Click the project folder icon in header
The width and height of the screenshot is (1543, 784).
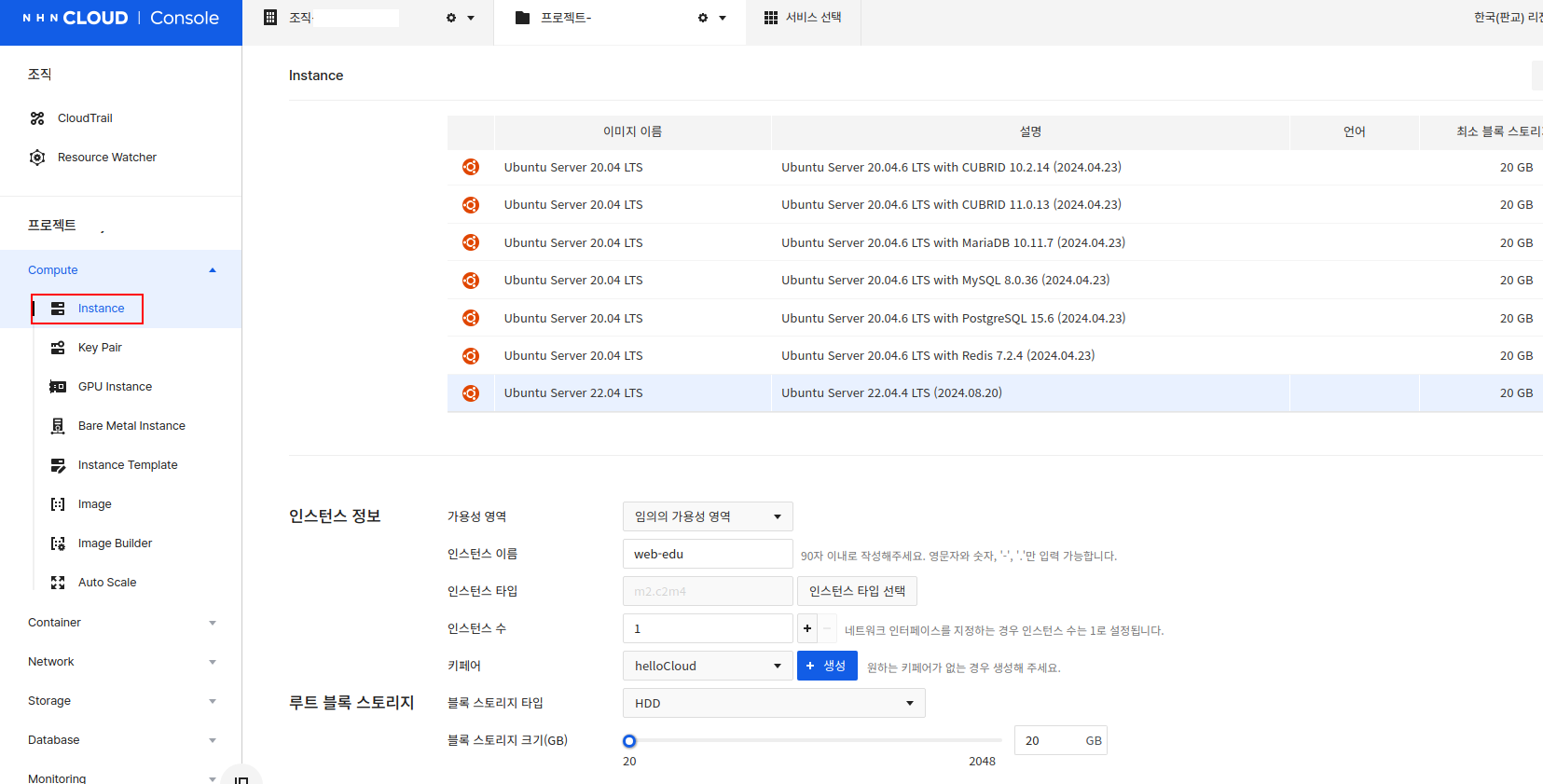click(522, 18)
